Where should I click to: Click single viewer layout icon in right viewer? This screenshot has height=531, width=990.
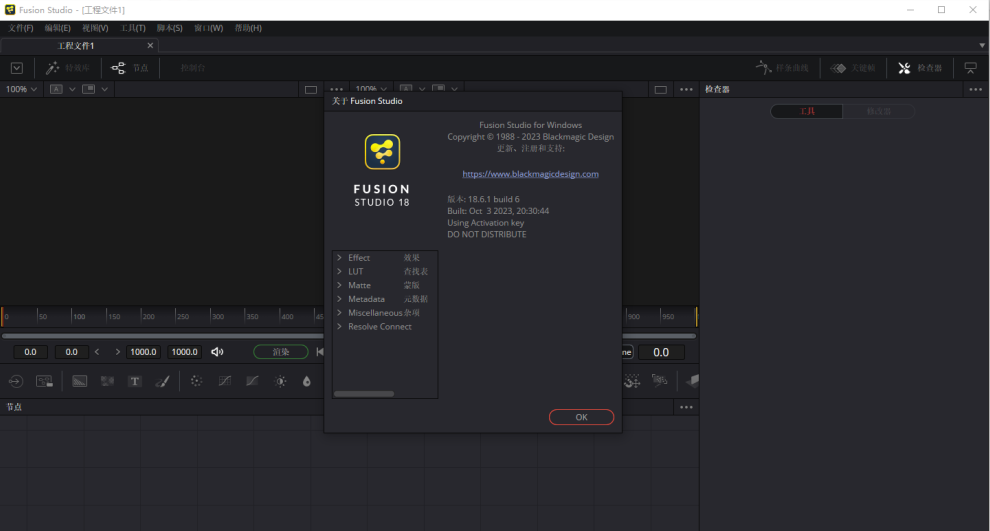(660, 89)
